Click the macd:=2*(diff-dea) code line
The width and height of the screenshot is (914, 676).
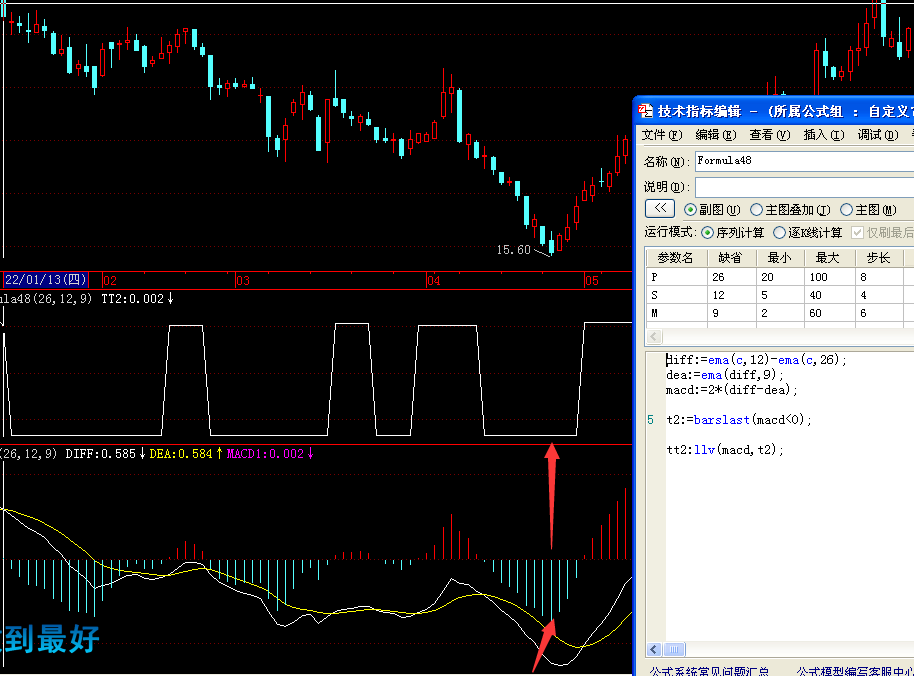point(732,390)
